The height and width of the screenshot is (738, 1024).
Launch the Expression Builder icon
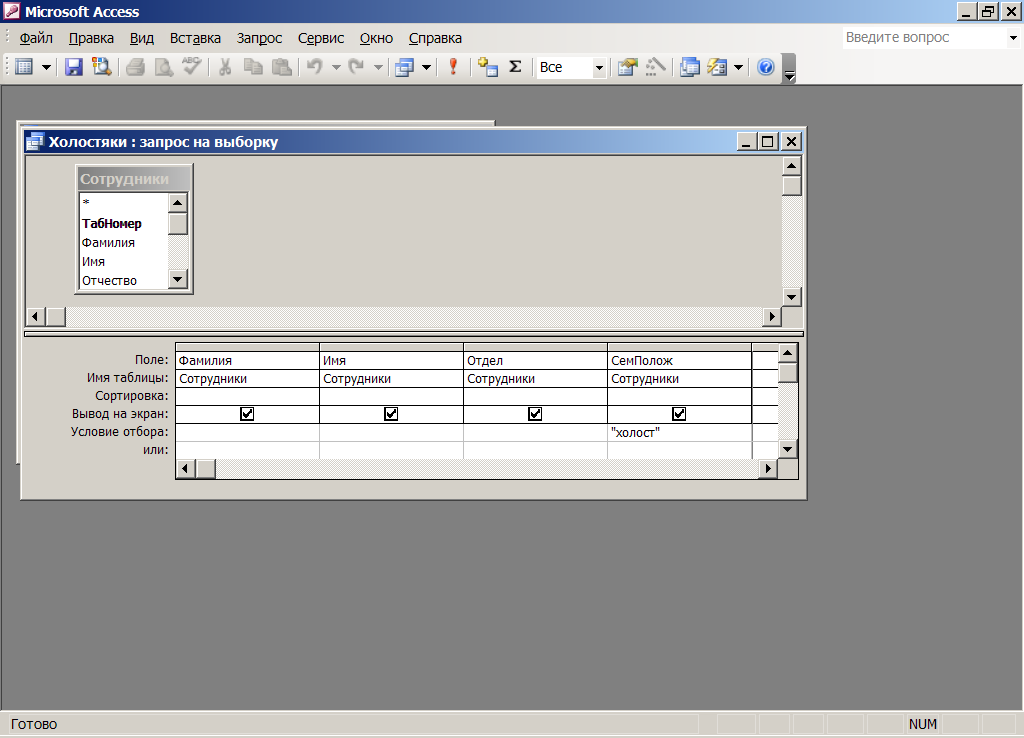[656, 67]
